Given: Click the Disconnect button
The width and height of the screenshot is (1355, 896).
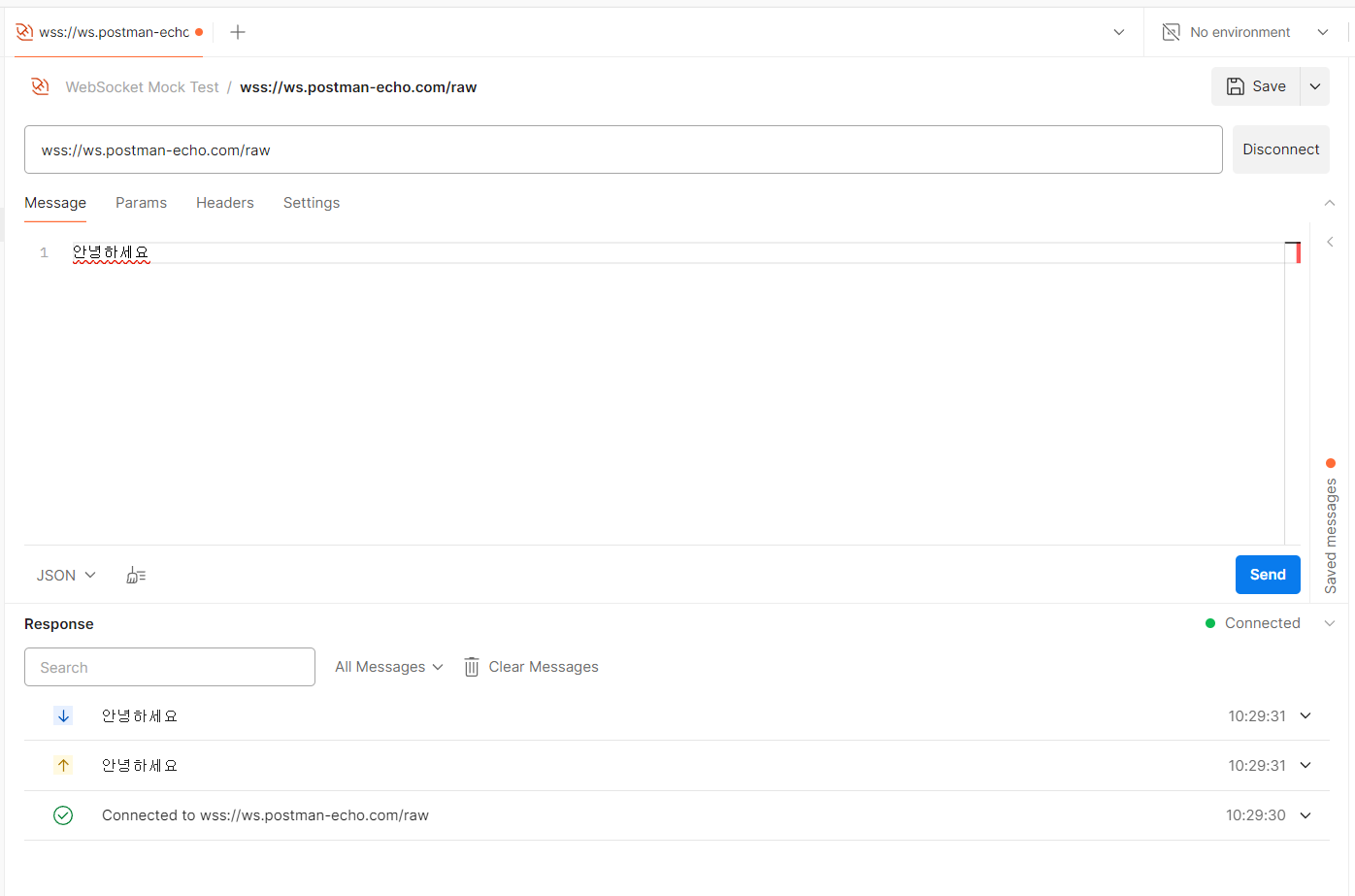Looking at the screenshot, I should [1280, 149].
